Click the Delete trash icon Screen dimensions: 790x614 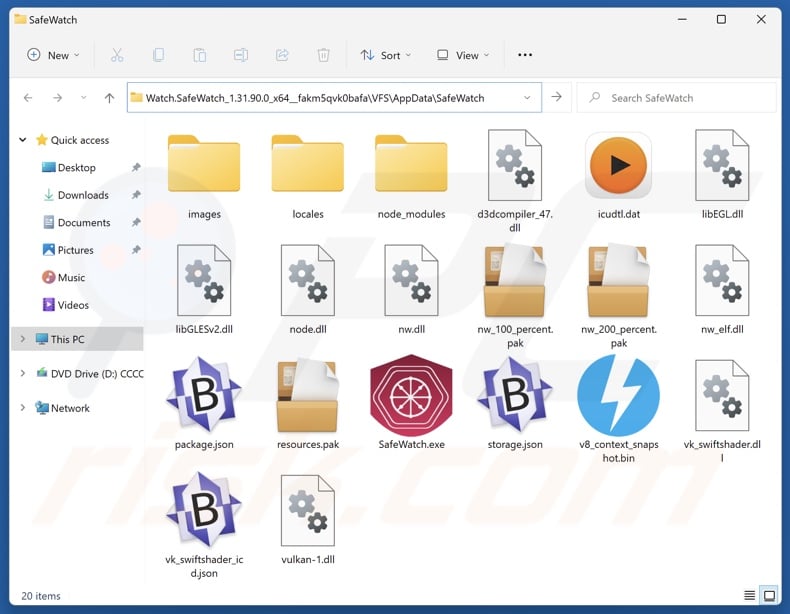click(x=323, y=55)
